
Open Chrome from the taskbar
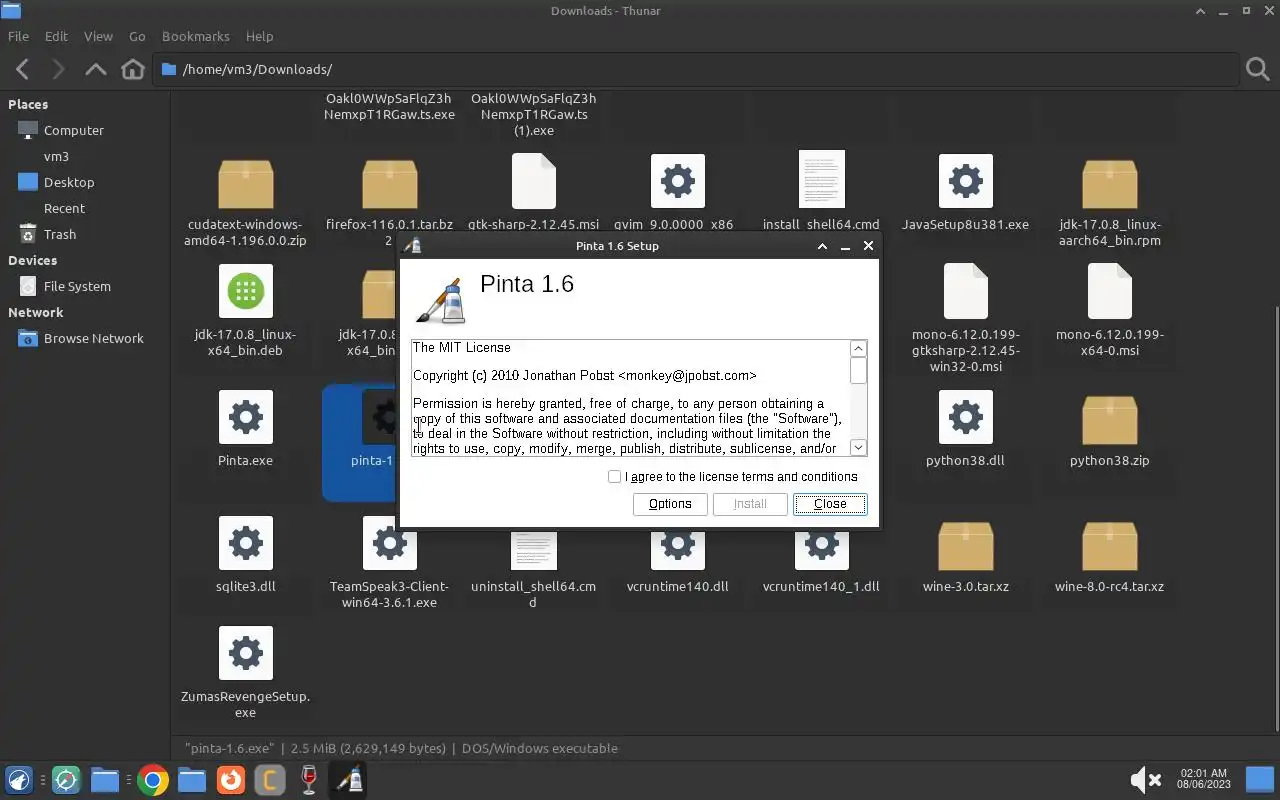(x=153, y=780)
